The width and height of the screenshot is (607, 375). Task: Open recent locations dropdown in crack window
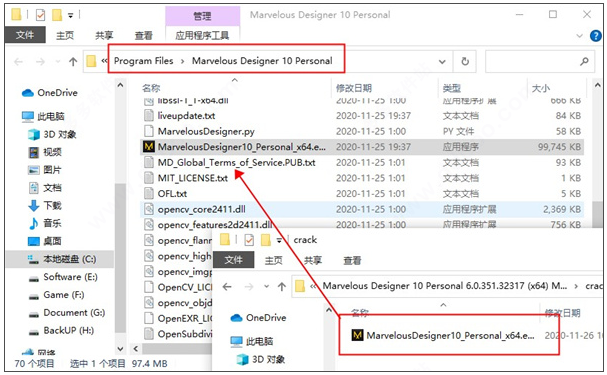pyautogui.click(x=266, y=287)
